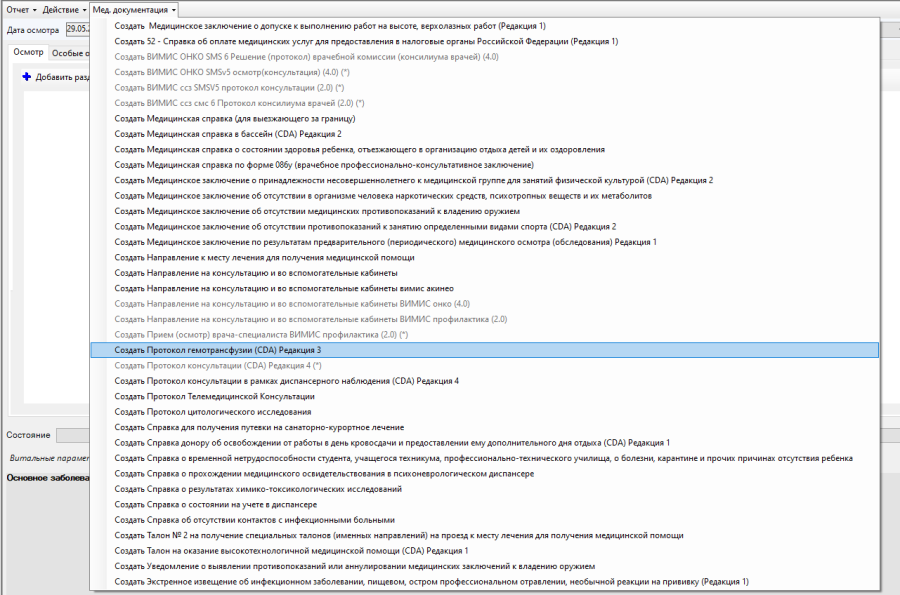The width and height of the screenshot is (900, 595).
Task: Create заключение о противопоказаниях к владению оружием
Action: coord(485,211)
